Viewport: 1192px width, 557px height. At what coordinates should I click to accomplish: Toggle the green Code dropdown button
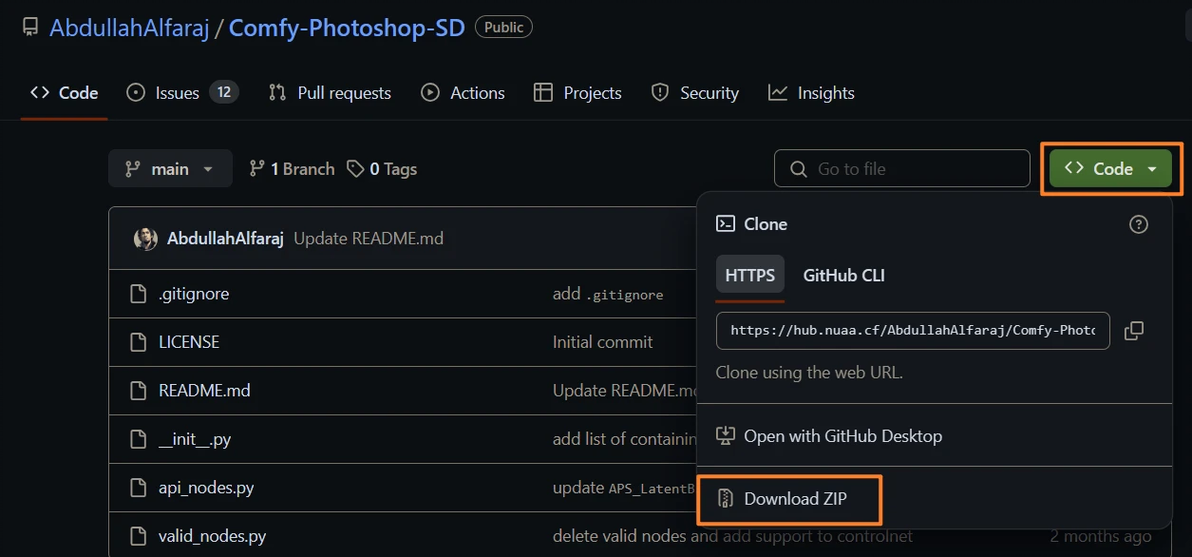tap(1110, 169)
